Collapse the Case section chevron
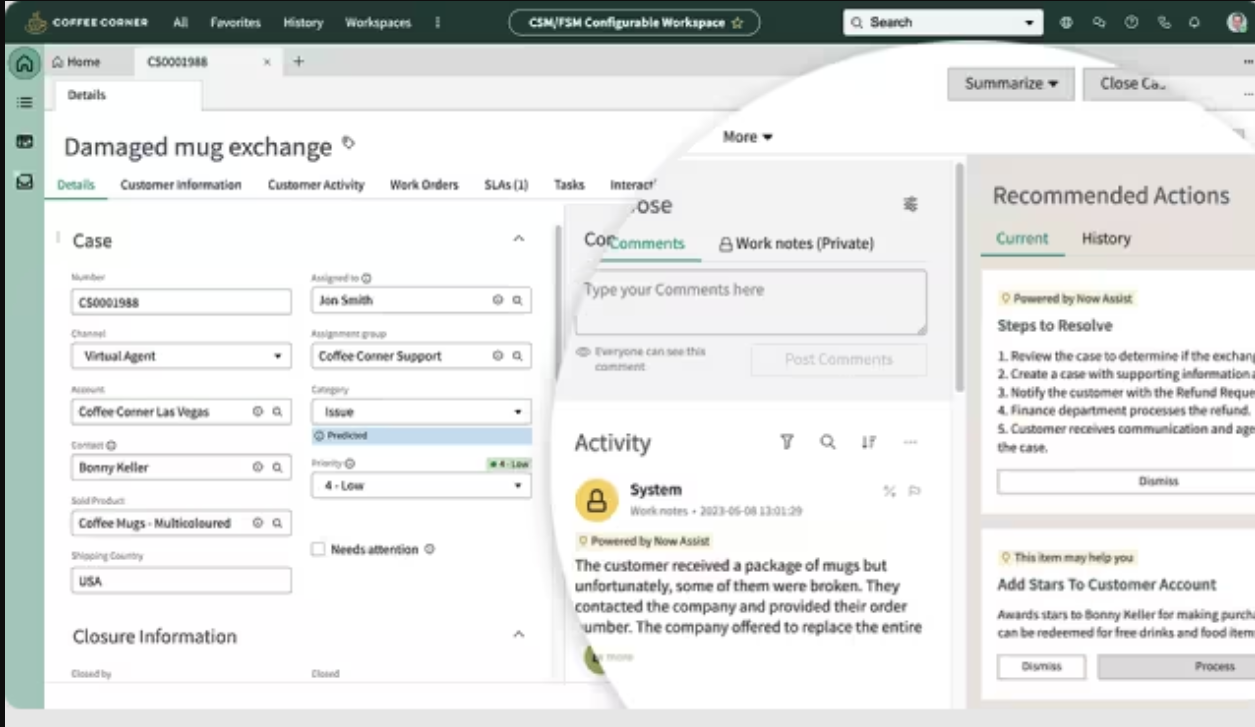Viewport: 1255px width, 727px height. coord(518,239)
